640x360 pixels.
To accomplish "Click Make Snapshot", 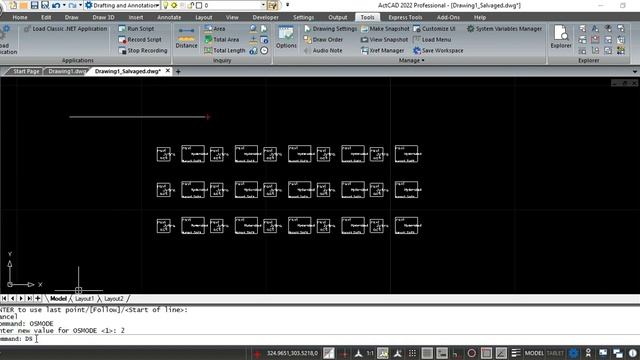I will point(385,29).
